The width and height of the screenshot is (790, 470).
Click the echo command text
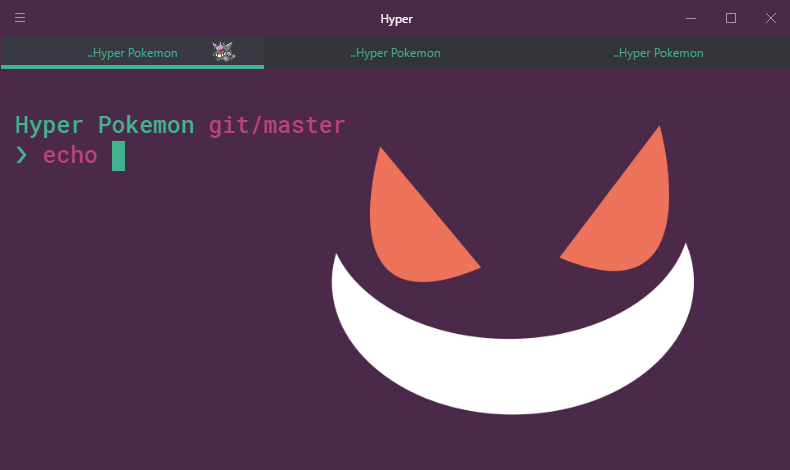(70, 156)
